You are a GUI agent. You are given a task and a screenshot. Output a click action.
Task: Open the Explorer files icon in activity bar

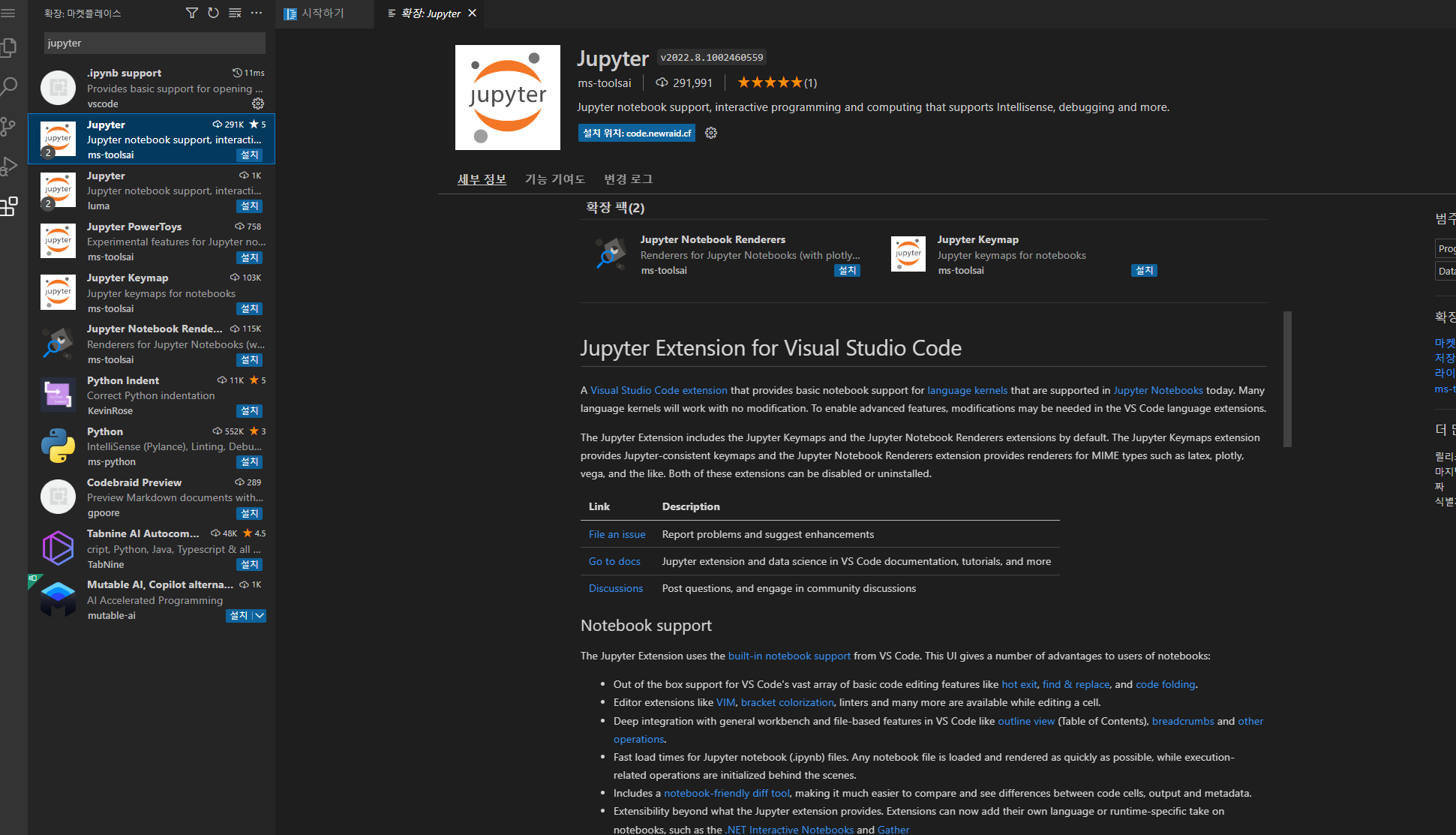click(8, 48)
